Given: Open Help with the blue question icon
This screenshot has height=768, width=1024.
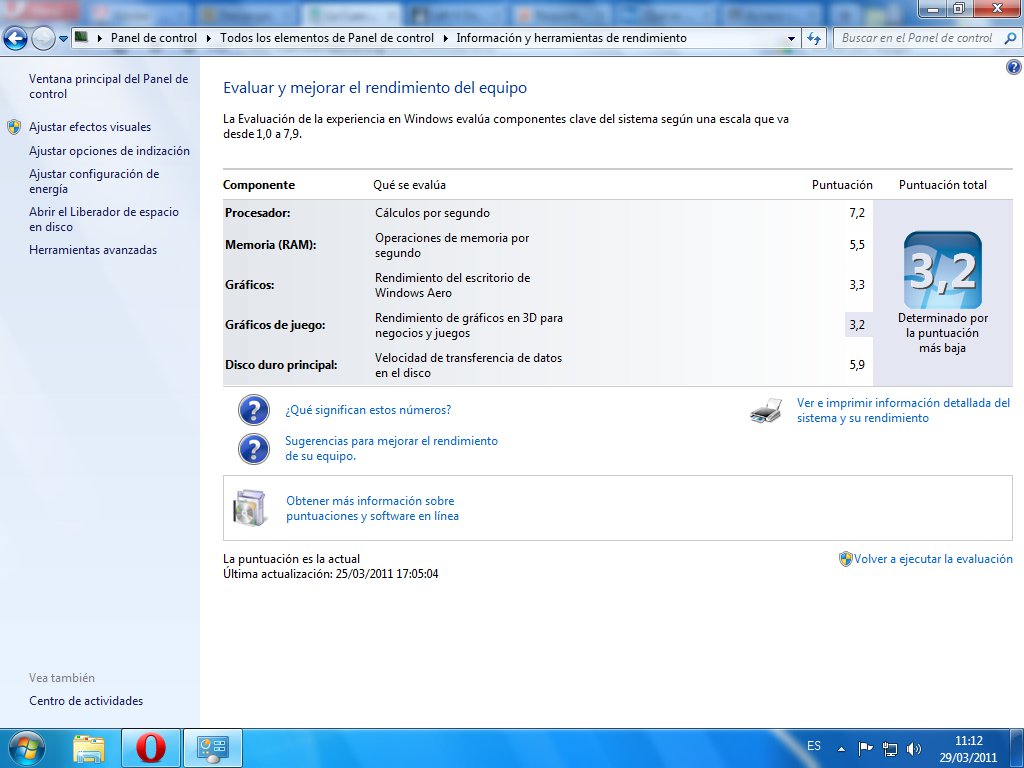Looking at the screenshot, I should click(1014, 67).
